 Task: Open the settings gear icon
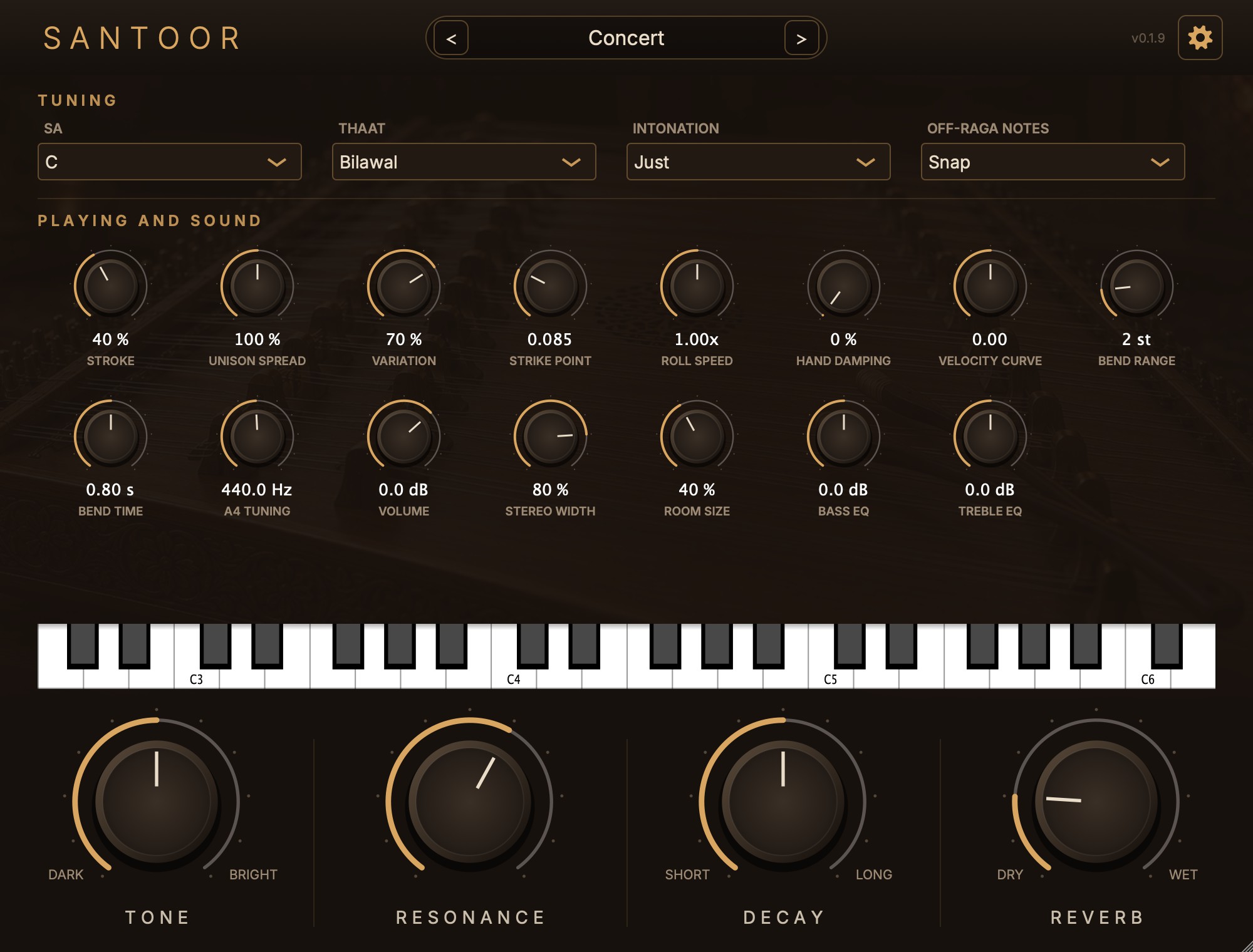[1200, 38]
